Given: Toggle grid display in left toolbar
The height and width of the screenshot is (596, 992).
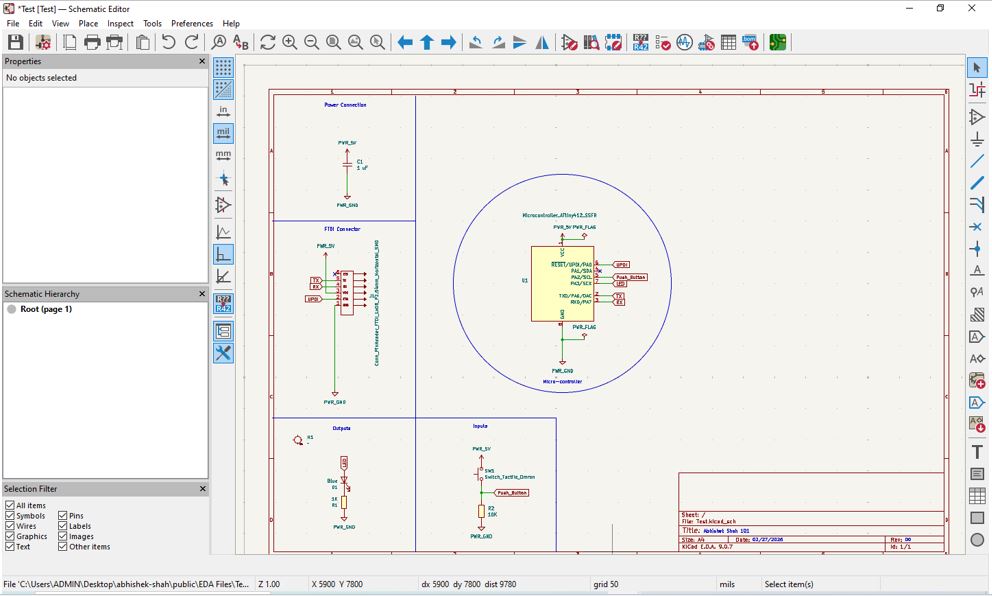Looking at the screenshot, I should pyautogui.click(x=223, y=67).
